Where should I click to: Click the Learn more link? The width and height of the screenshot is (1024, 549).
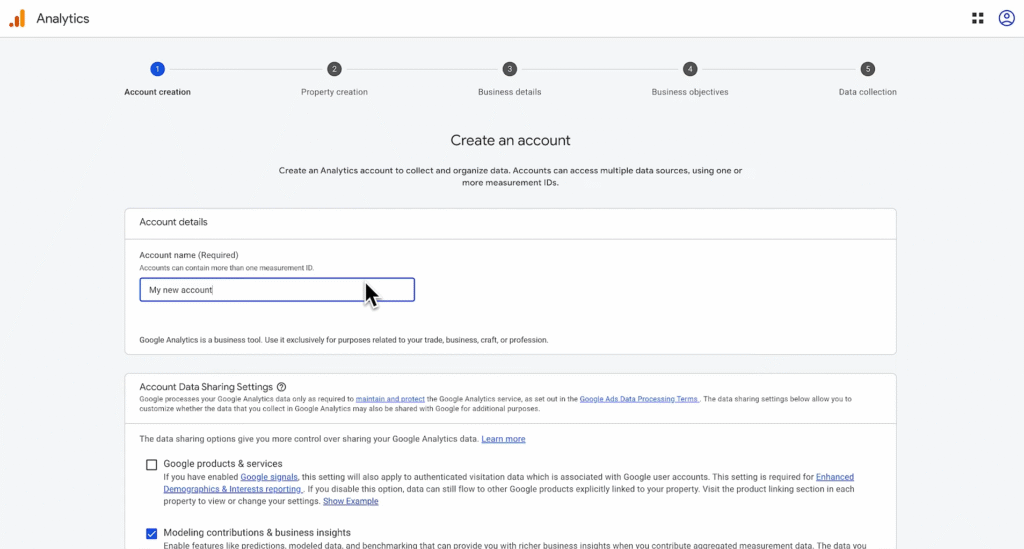click(503, 439)
